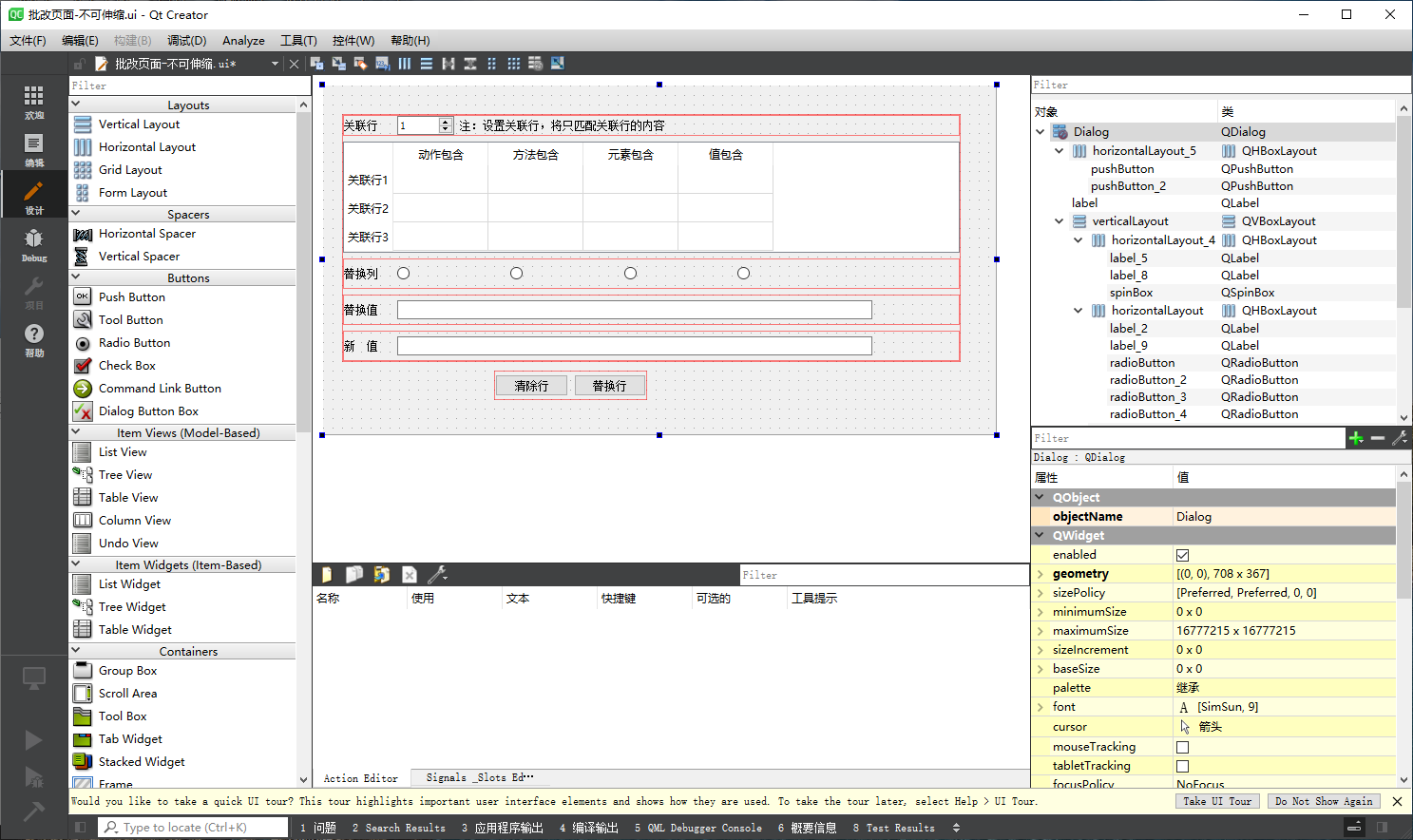Open the Debug mode in left sidebar
The width and height of the screenshot is (1413, 840).
[x=34, y=244]
